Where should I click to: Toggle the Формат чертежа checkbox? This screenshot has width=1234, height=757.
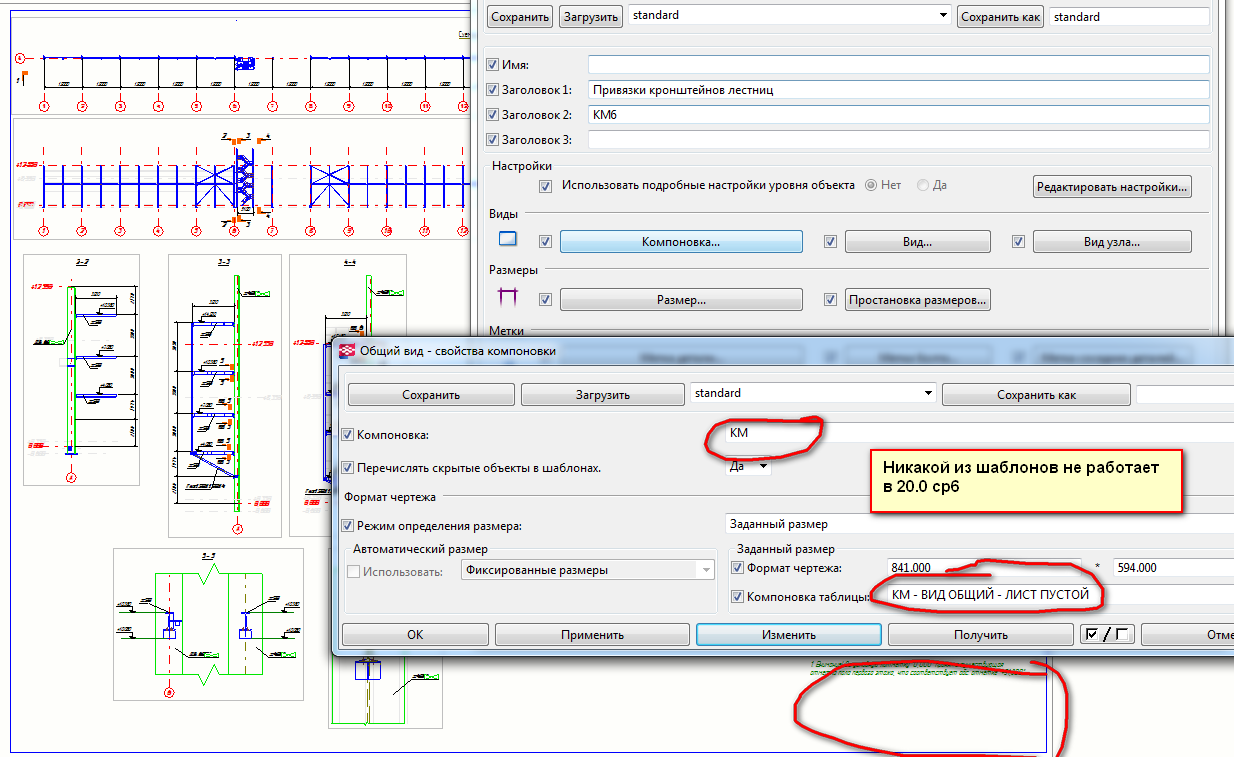click(x=738, y=568)
